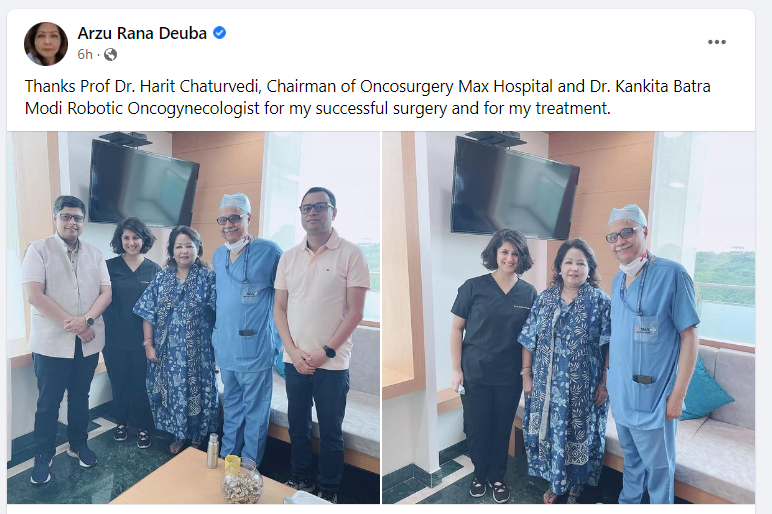Viewport: 772px width, 514px height.
Task: Click the glass bowl on the table
Action: tap(242, 480)
